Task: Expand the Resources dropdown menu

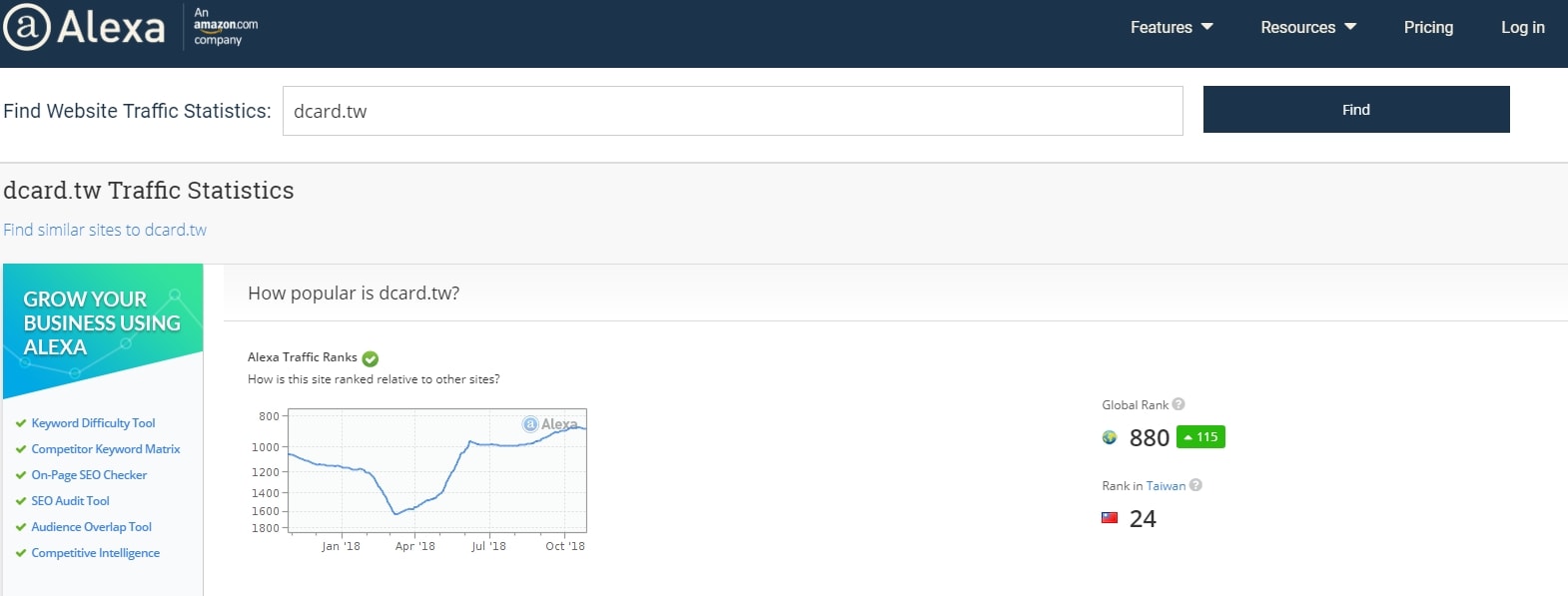Action: click(x=1307, y=27)
